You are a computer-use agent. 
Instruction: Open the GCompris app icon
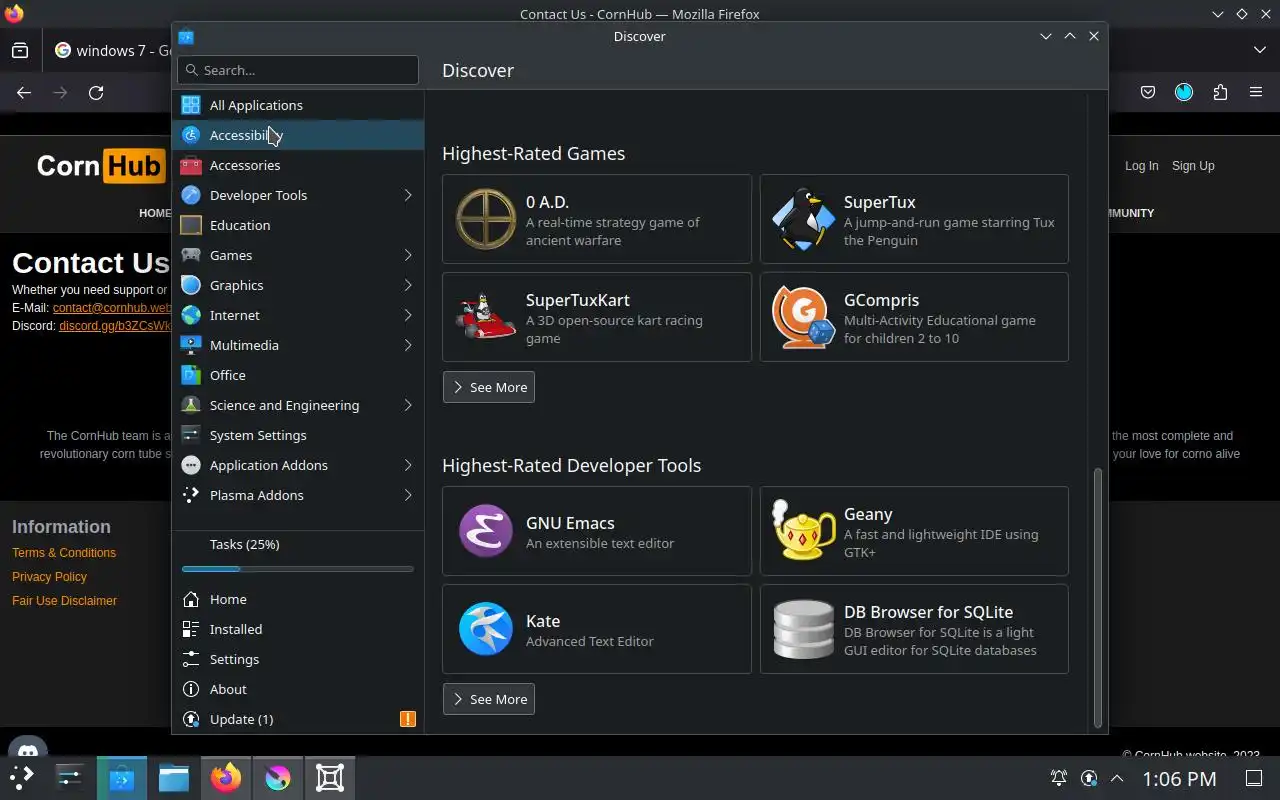[x=803, y=317]
